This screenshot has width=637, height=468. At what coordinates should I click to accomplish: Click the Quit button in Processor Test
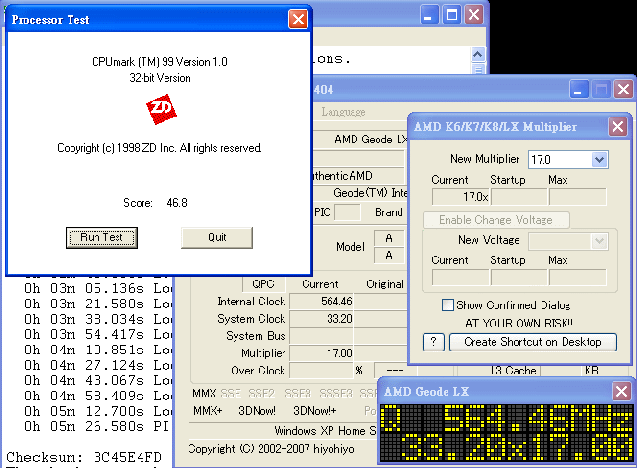pos(217,238)
